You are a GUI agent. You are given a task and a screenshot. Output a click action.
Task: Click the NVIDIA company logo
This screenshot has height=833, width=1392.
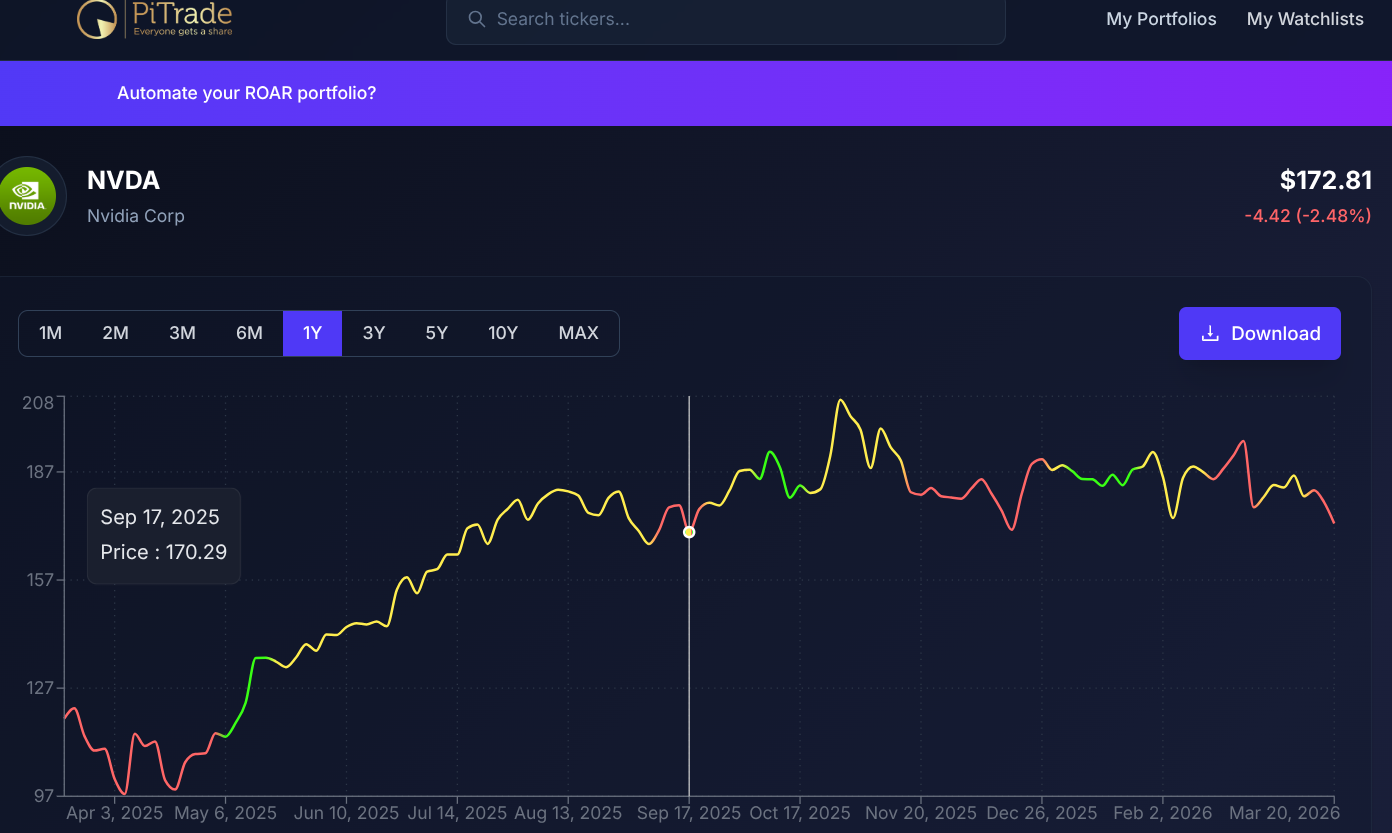click(27, 196)
